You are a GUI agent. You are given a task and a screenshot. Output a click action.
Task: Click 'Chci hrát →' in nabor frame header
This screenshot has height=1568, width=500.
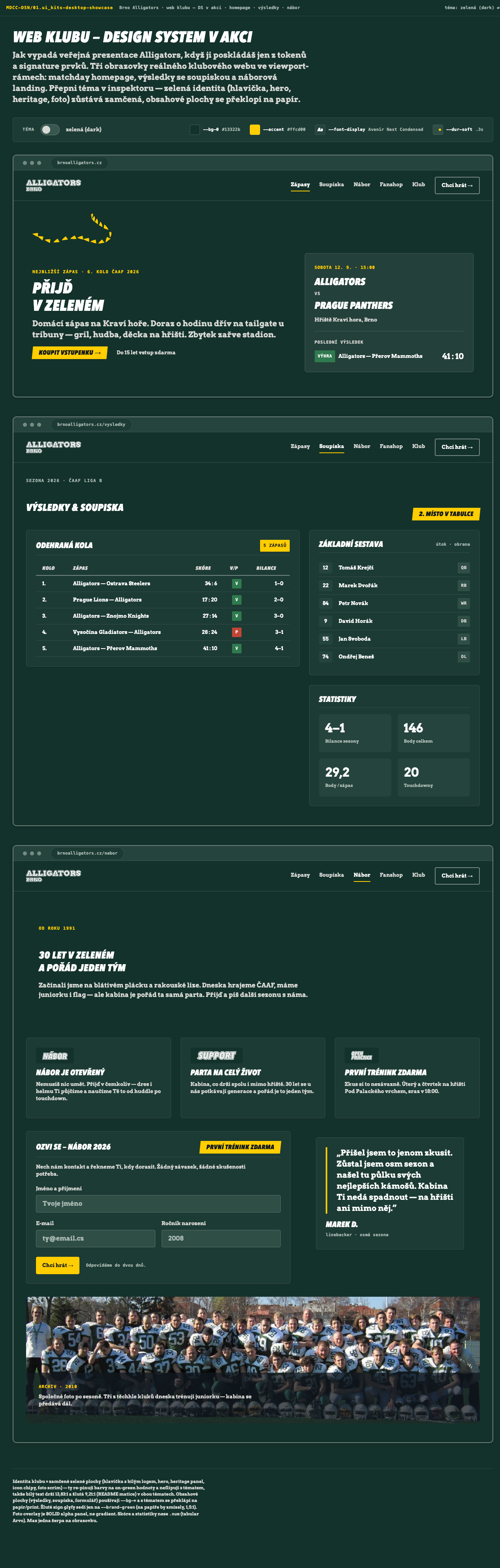tap(457, 876)
